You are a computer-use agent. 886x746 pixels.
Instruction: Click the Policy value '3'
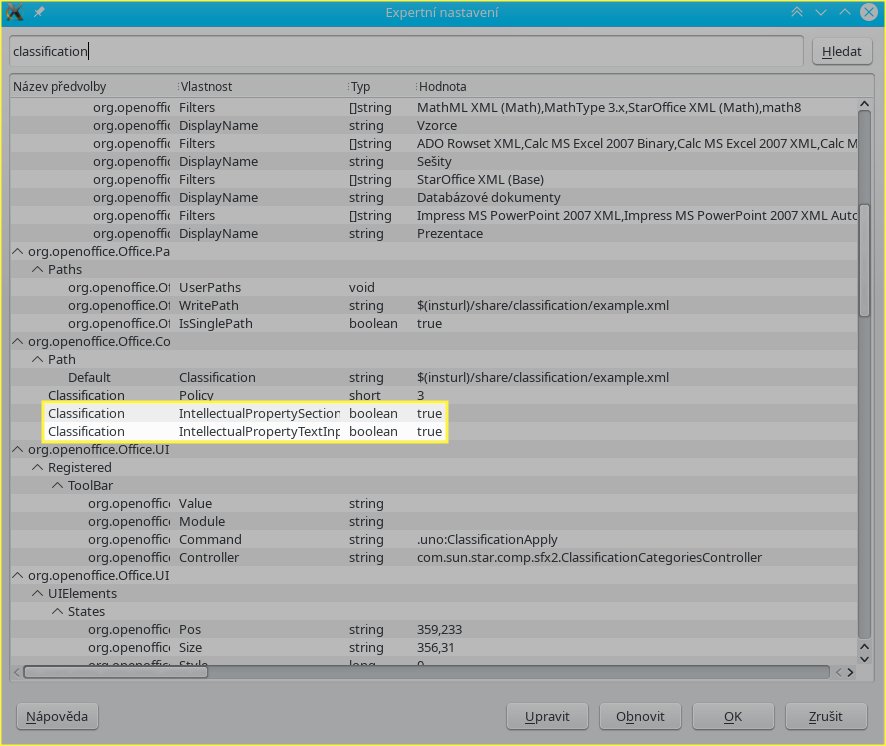[420, 395]
